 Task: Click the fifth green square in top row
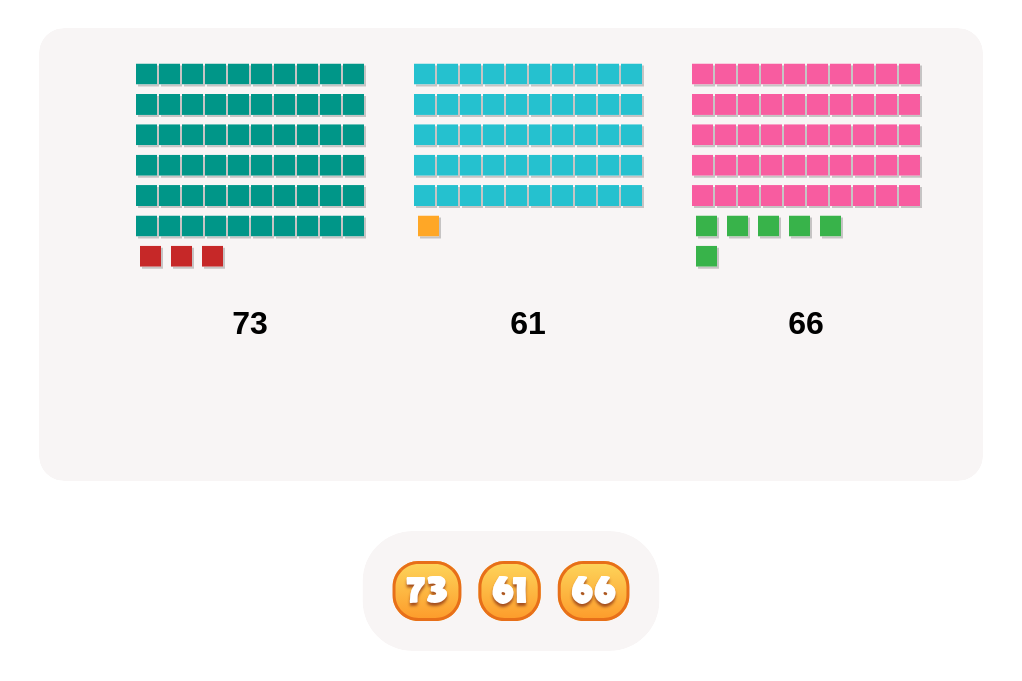click(830, 226)
